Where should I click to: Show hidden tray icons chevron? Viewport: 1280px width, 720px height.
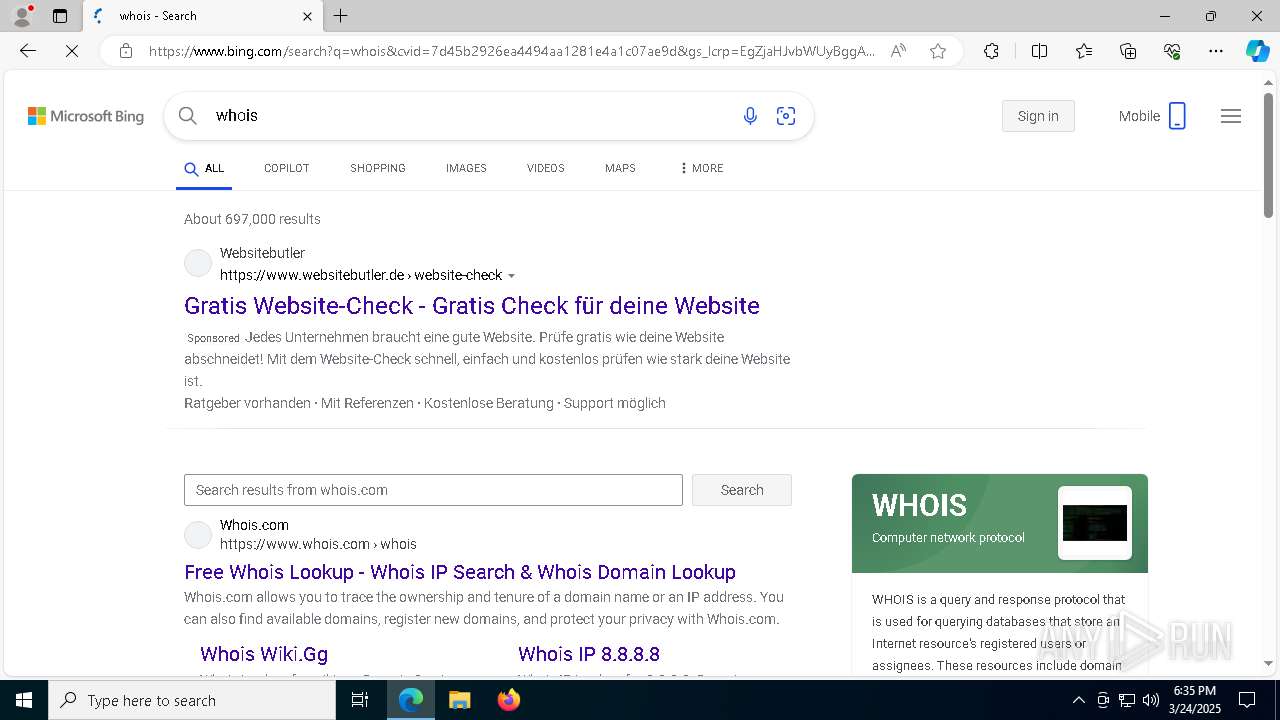[1078, 700]
